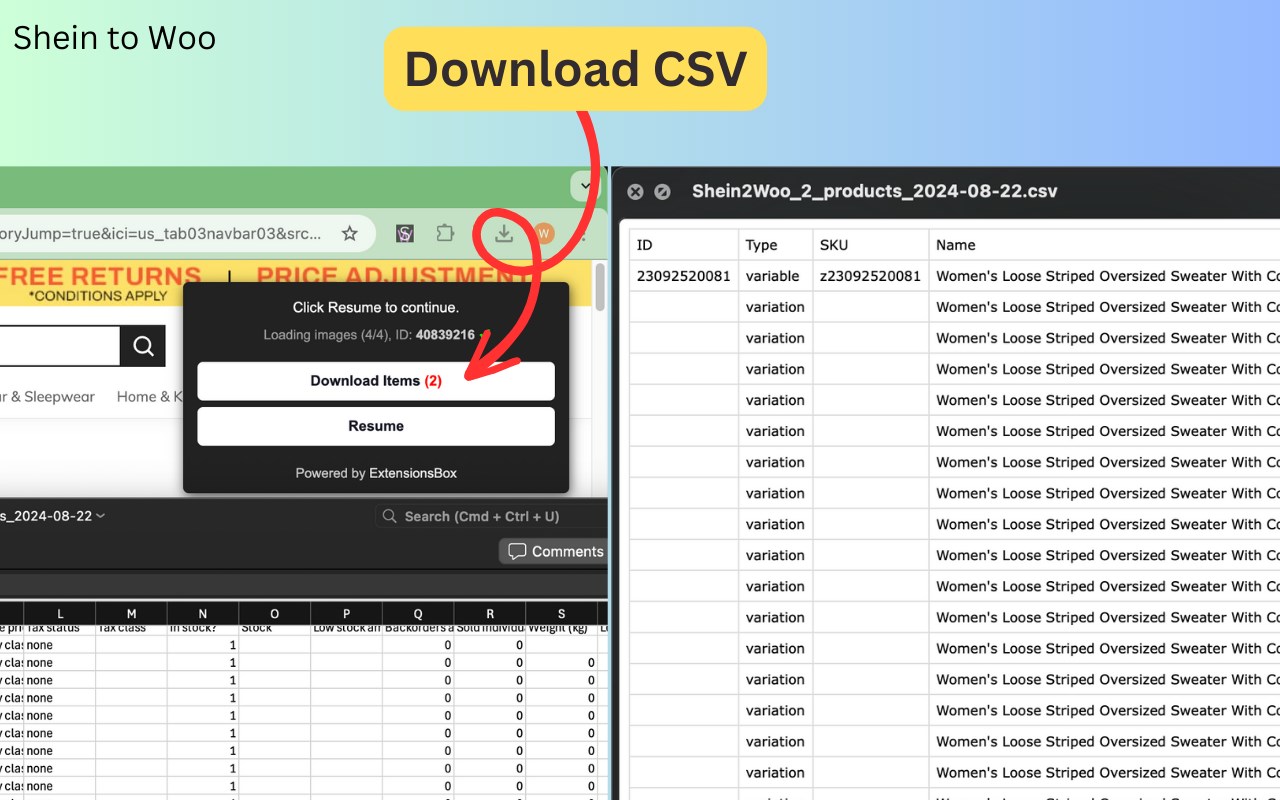Select the 'variable' type cell in CSV preview

tap(775, 276)
